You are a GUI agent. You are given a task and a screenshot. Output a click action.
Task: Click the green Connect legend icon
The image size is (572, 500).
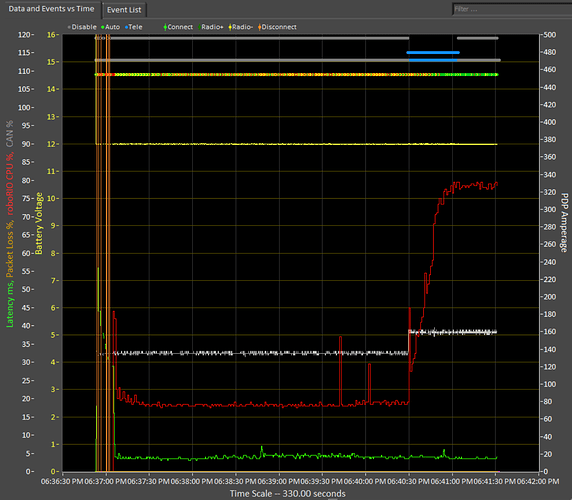coord(165,27)
